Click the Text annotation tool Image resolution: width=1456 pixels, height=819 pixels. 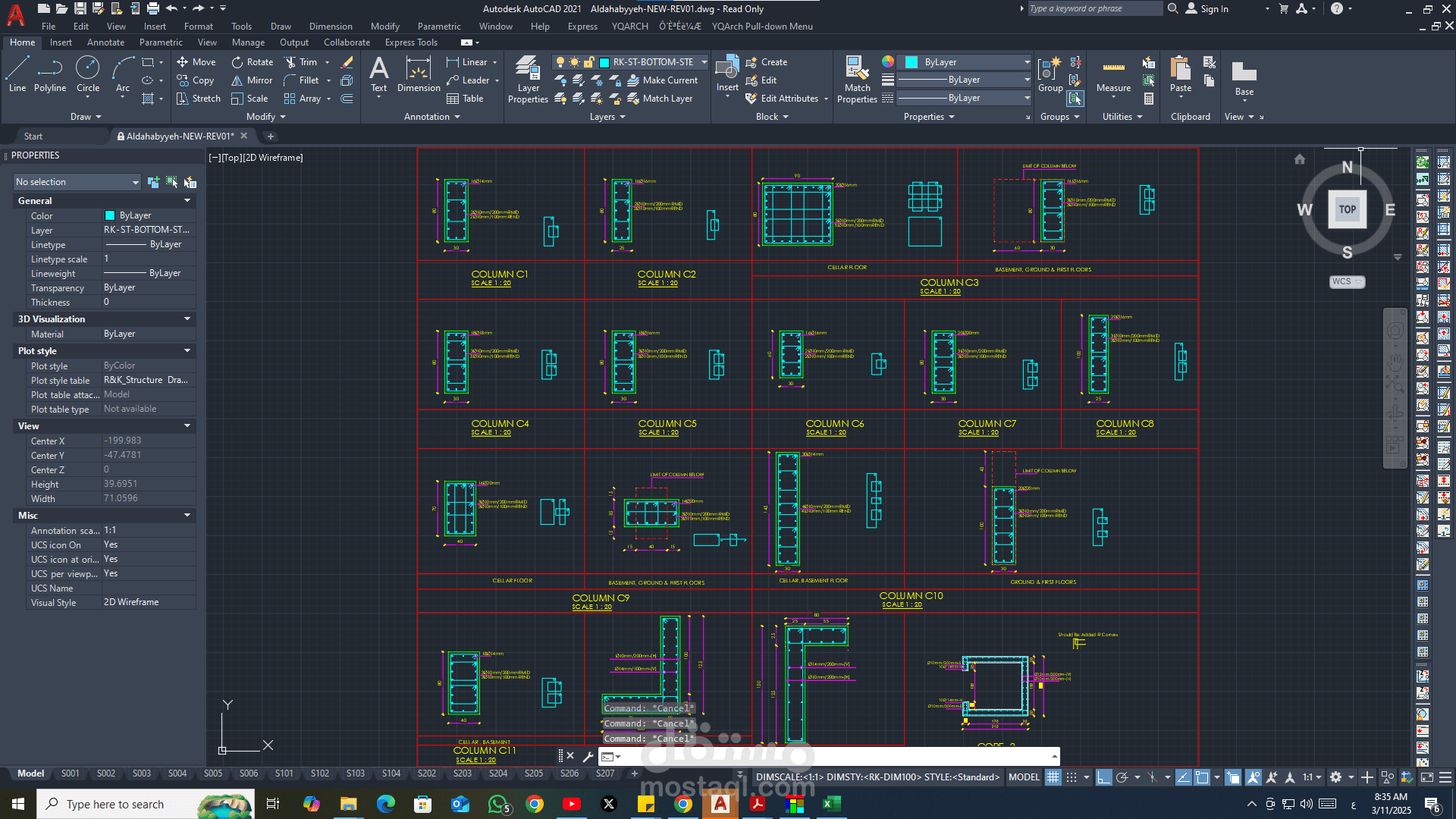coord(378,74)
